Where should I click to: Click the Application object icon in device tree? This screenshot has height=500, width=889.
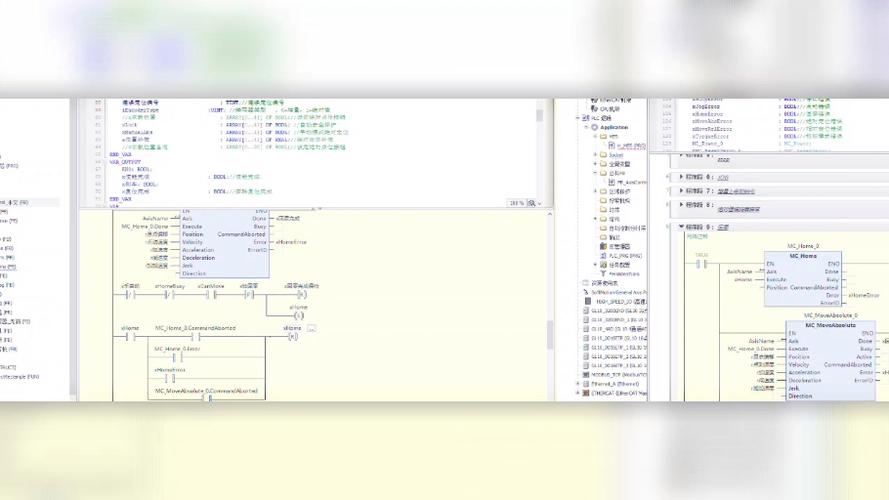pyautogui.click(x=595, y=128)
